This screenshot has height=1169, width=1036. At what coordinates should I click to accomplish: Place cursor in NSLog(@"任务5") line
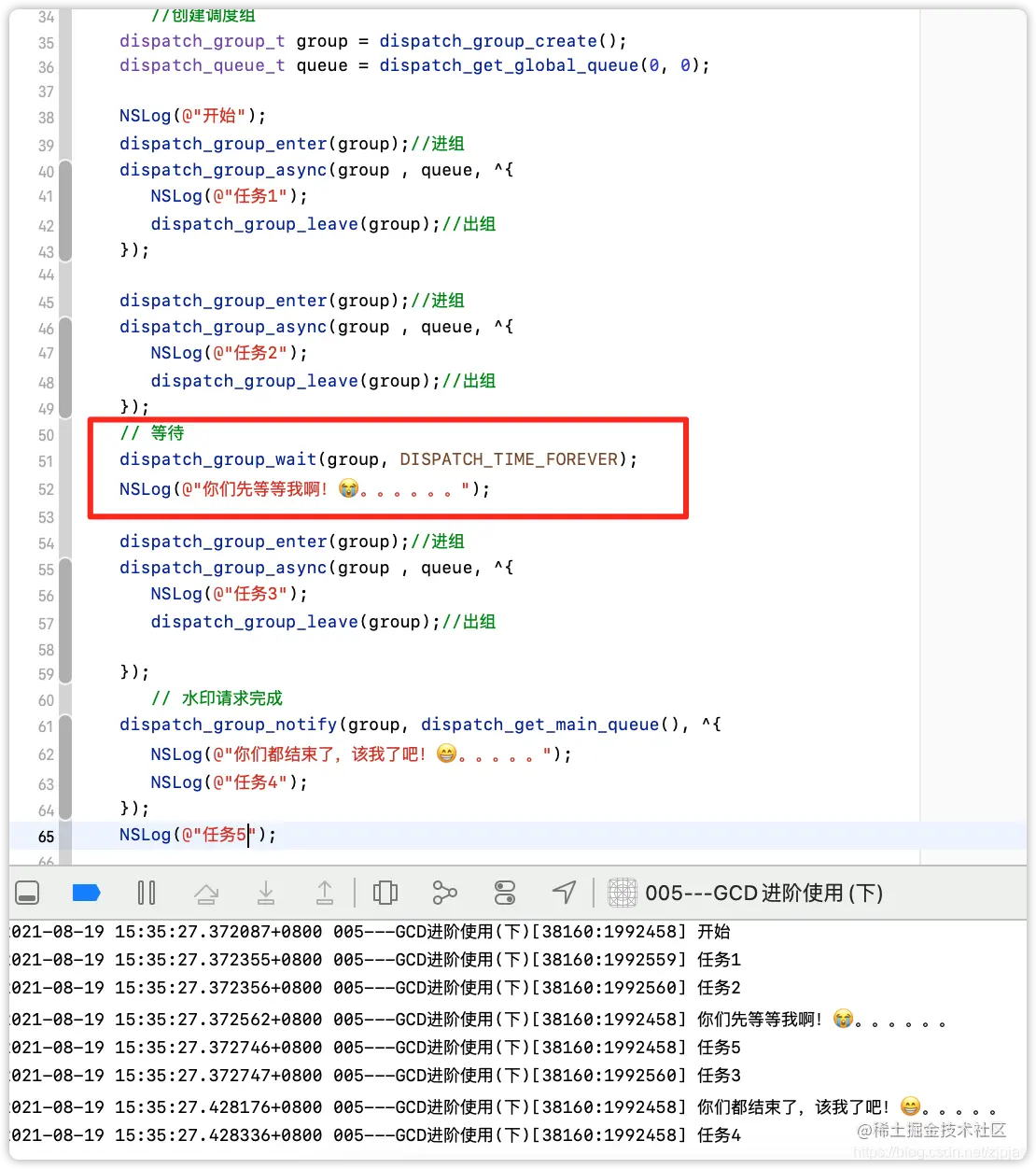pos(198,835)
